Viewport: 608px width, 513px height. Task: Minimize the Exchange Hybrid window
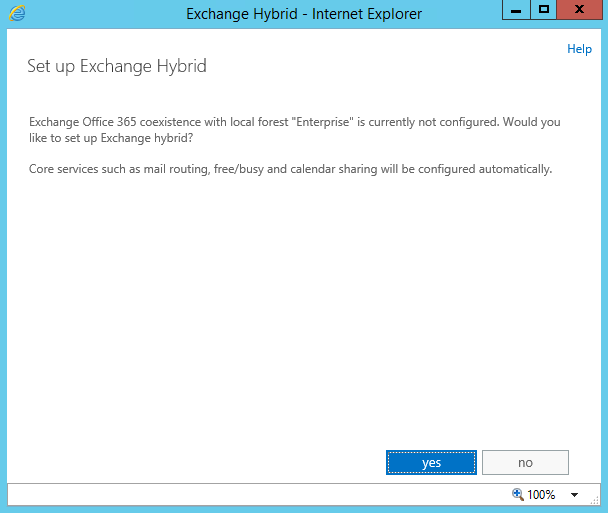tap(516, 10)
